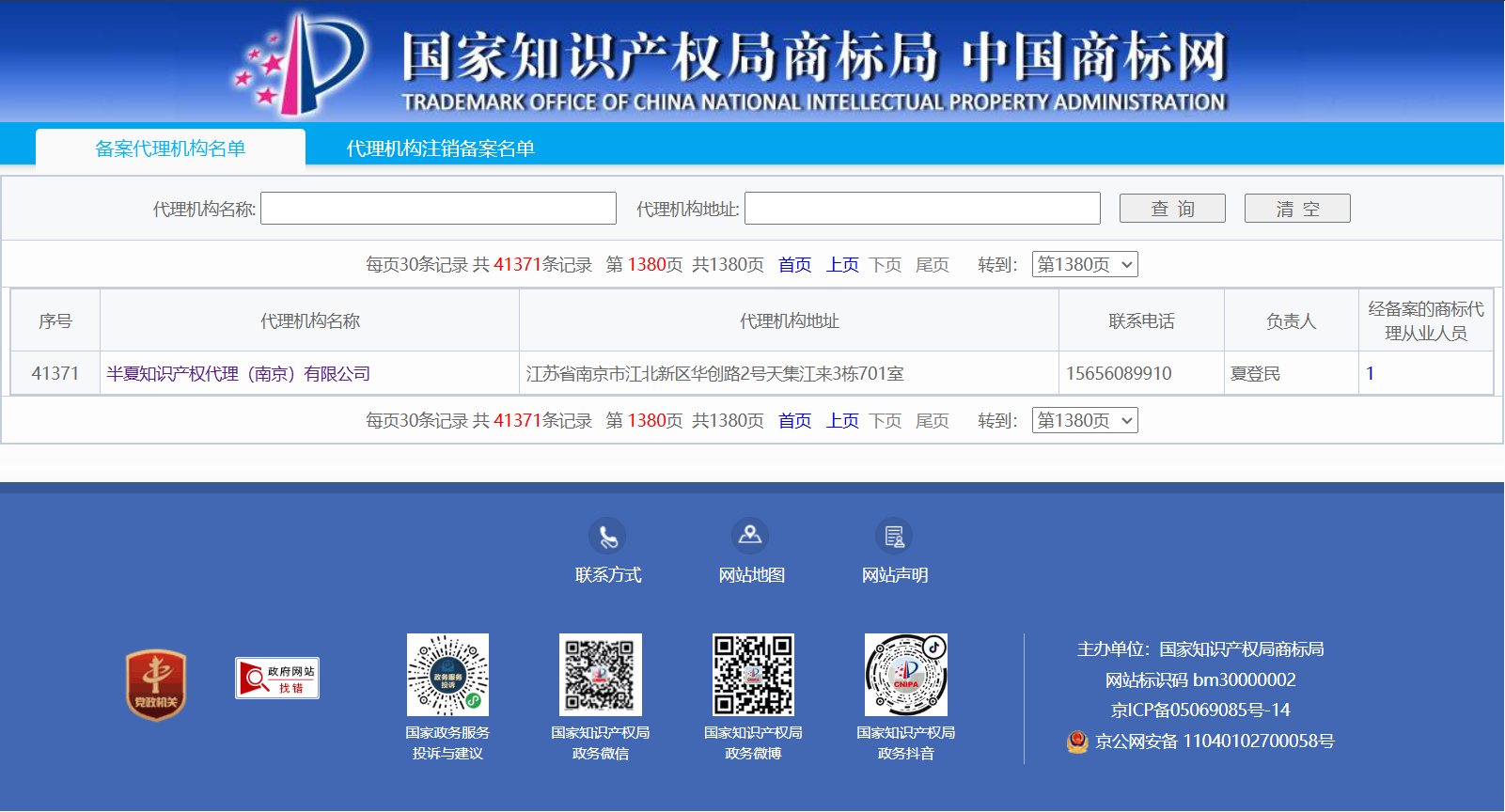Switch to 备案代理机构名单 tab
The image size is (1505, 812).
click(170, 148)
